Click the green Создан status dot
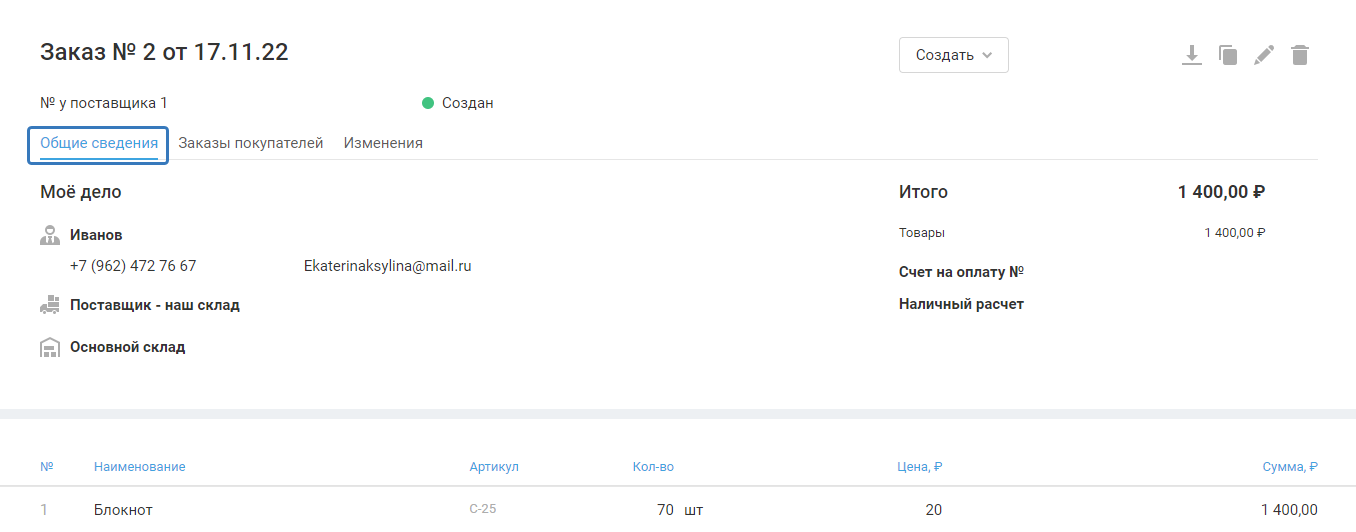Screen dimensions: 1356x532 tap(428, 103)
